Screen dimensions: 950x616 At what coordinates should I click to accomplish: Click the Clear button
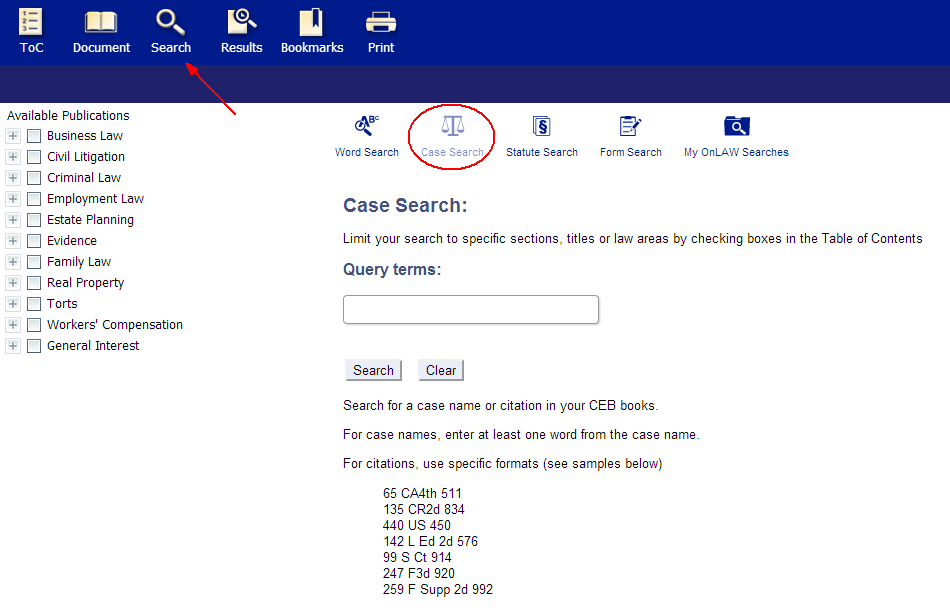click(x=441, y=370)
